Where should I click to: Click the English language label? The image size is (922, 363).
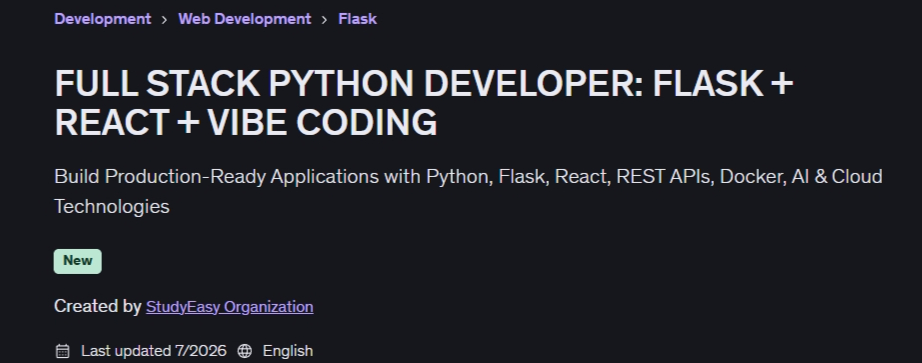[288, 351]
